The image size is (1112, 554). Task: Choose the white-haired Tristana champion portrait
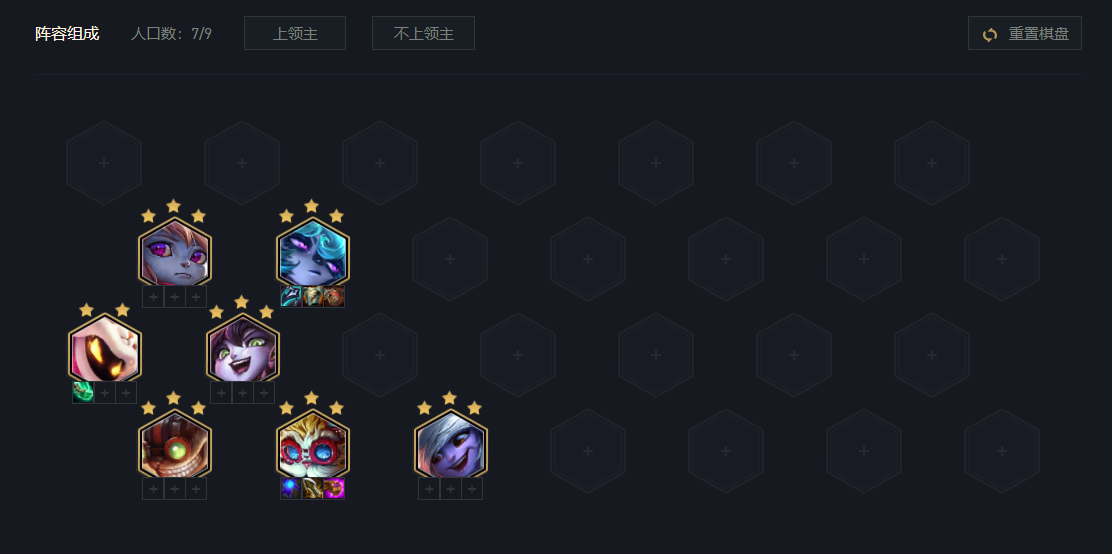450,444
